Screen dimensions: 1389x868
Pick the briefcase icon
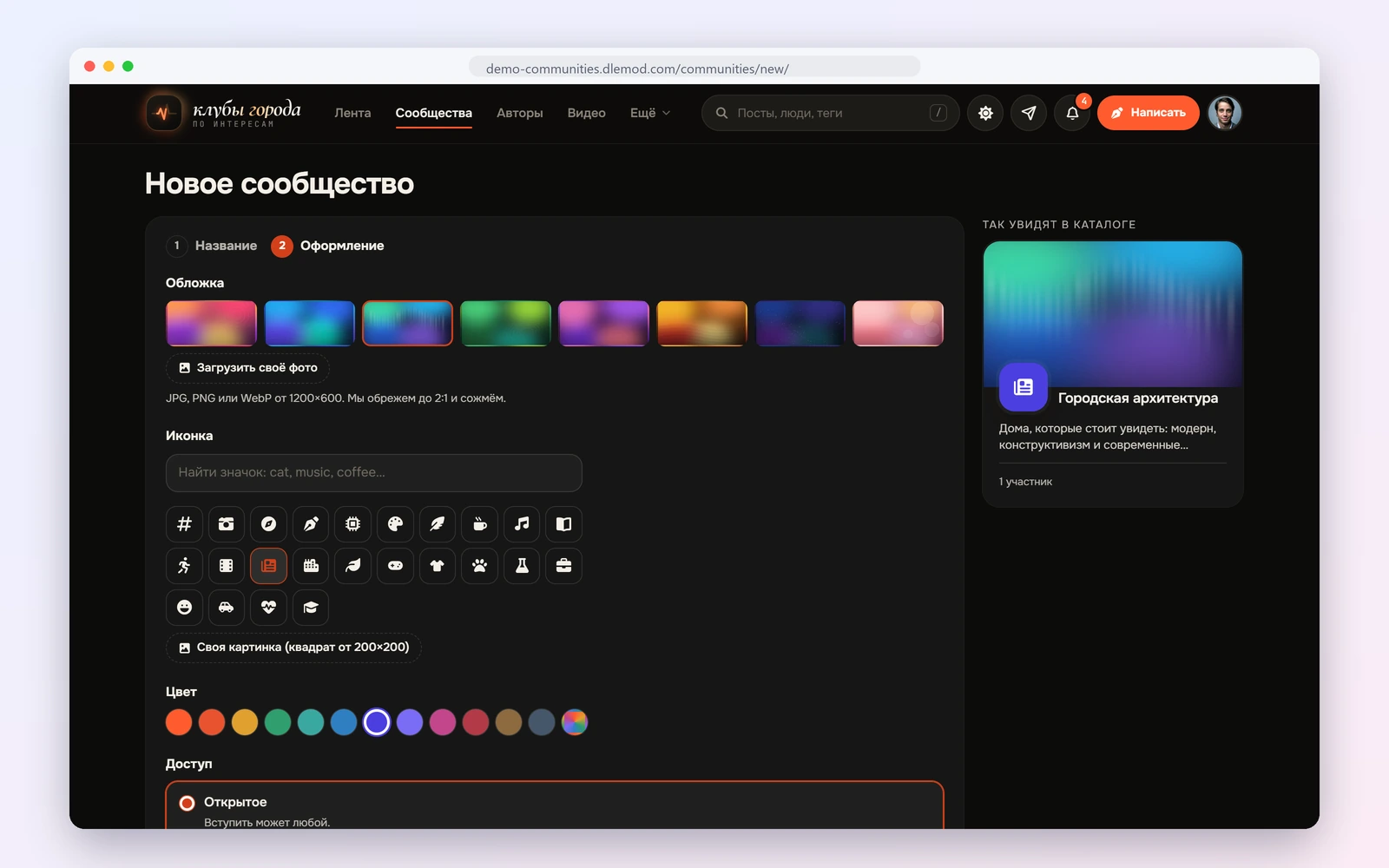click(x=563, y=566)
